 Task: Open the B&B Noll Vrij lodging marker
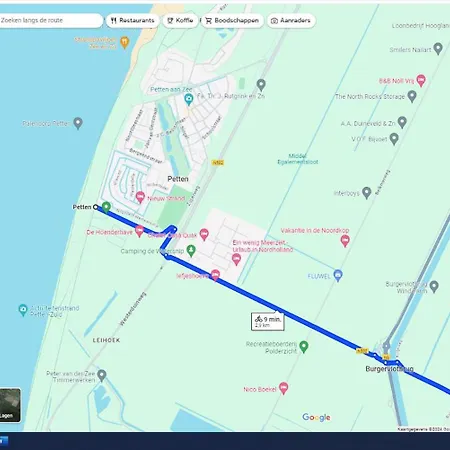click(x=421, y=80)
